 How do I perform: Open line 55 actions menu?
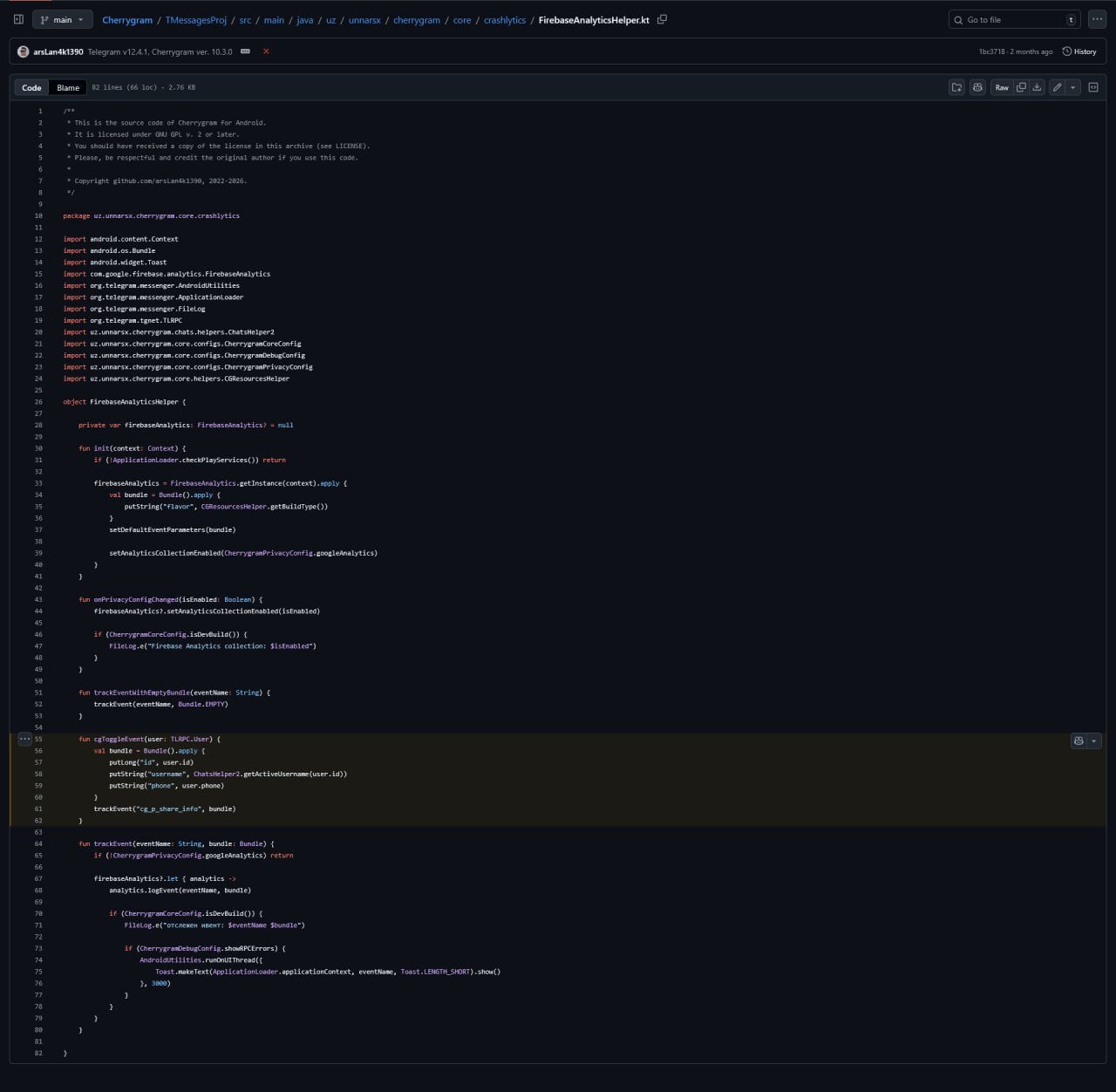tap(24, 739)
